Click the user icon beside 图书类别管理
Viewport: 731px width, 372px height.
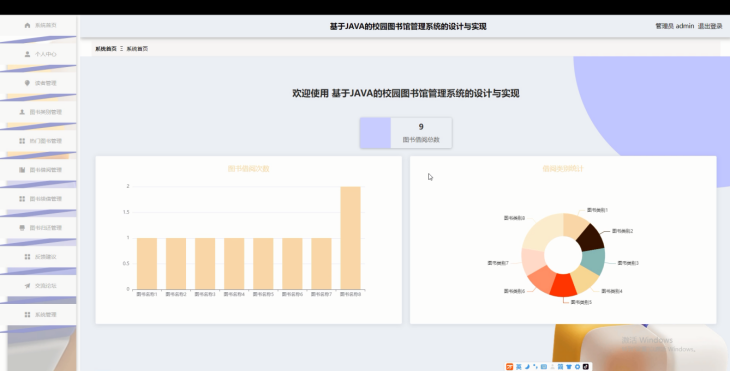click(21, 112)
